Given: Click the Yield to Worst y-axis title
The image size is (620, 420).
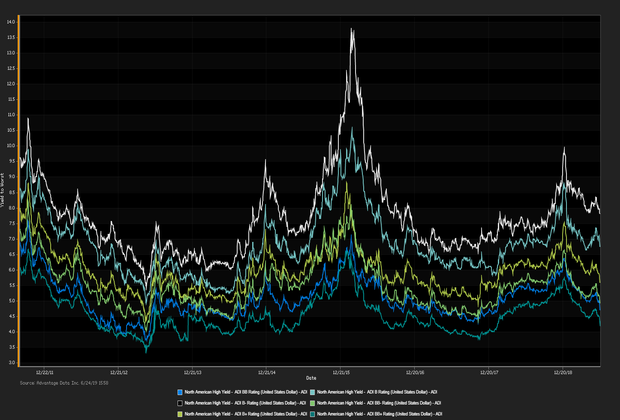Looking at the screenshot, I should point(2,191).
